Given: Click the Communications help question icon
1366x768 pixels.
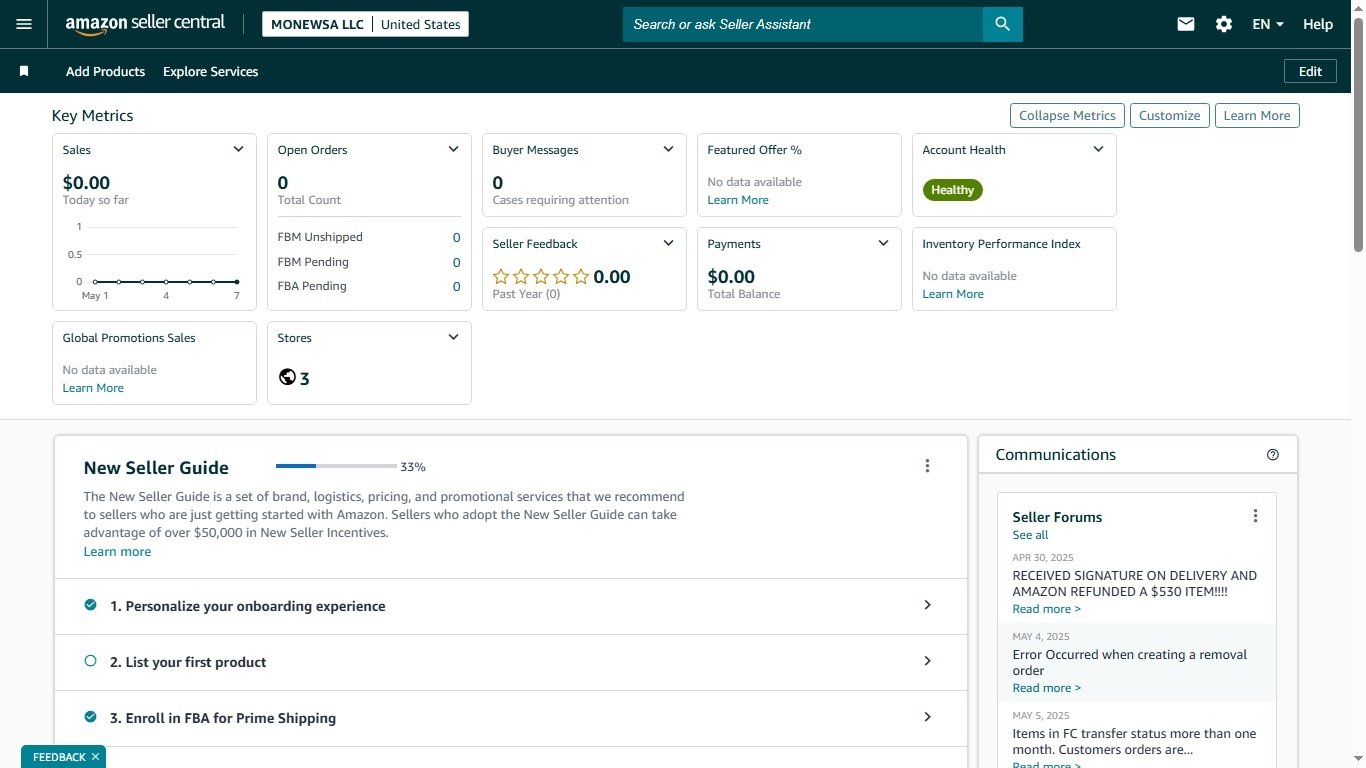Looking at the screenshot, I should [1273, 454].
